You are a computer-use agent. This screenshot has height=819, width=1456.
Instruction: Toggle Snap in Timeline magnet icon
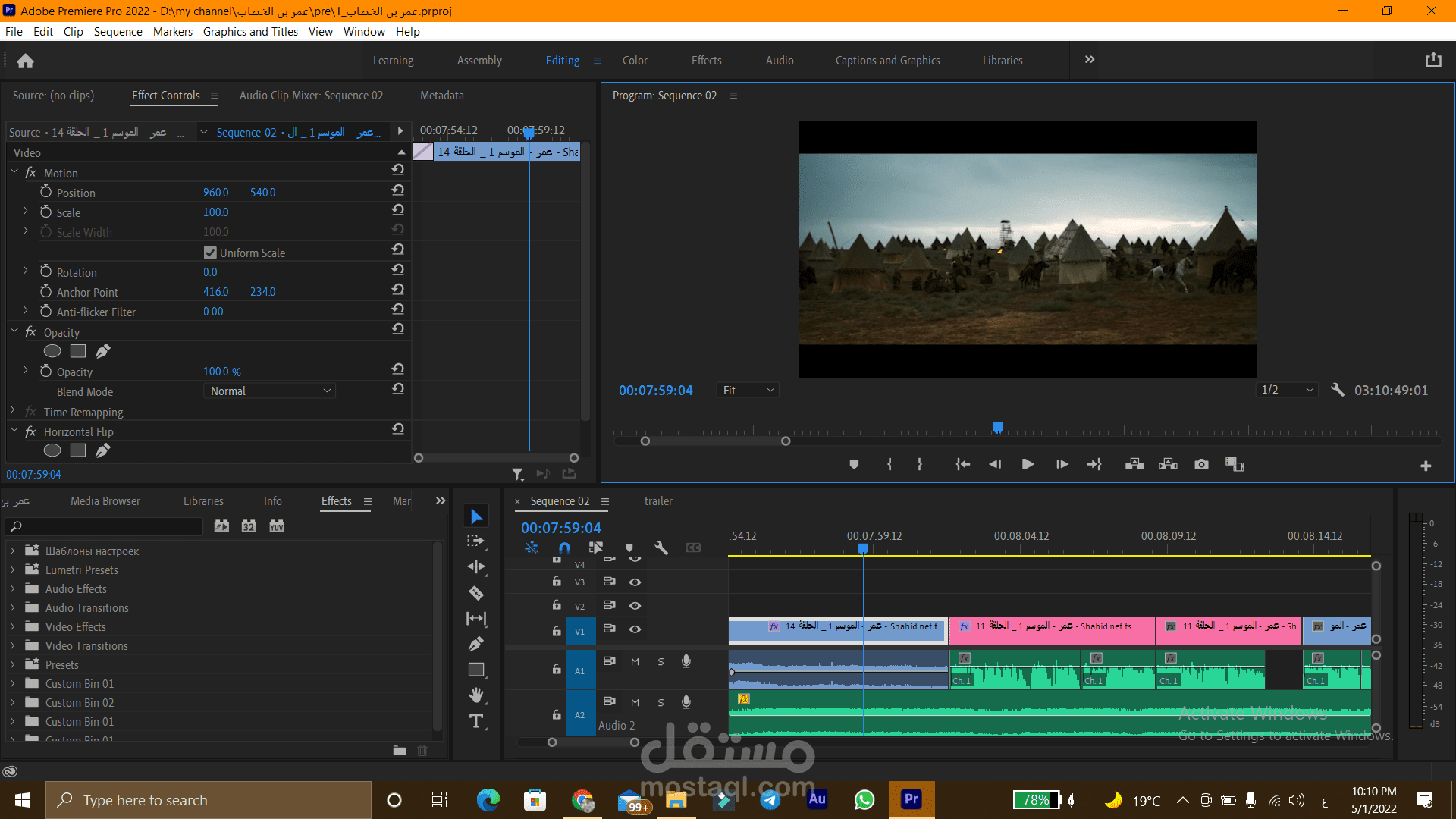point(564,548)
